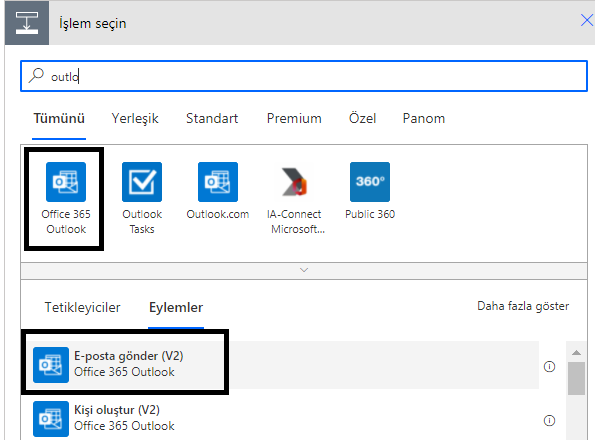
Task: Select the Office 365 Outlook connector icon
Action: click(x=66, y=182)
